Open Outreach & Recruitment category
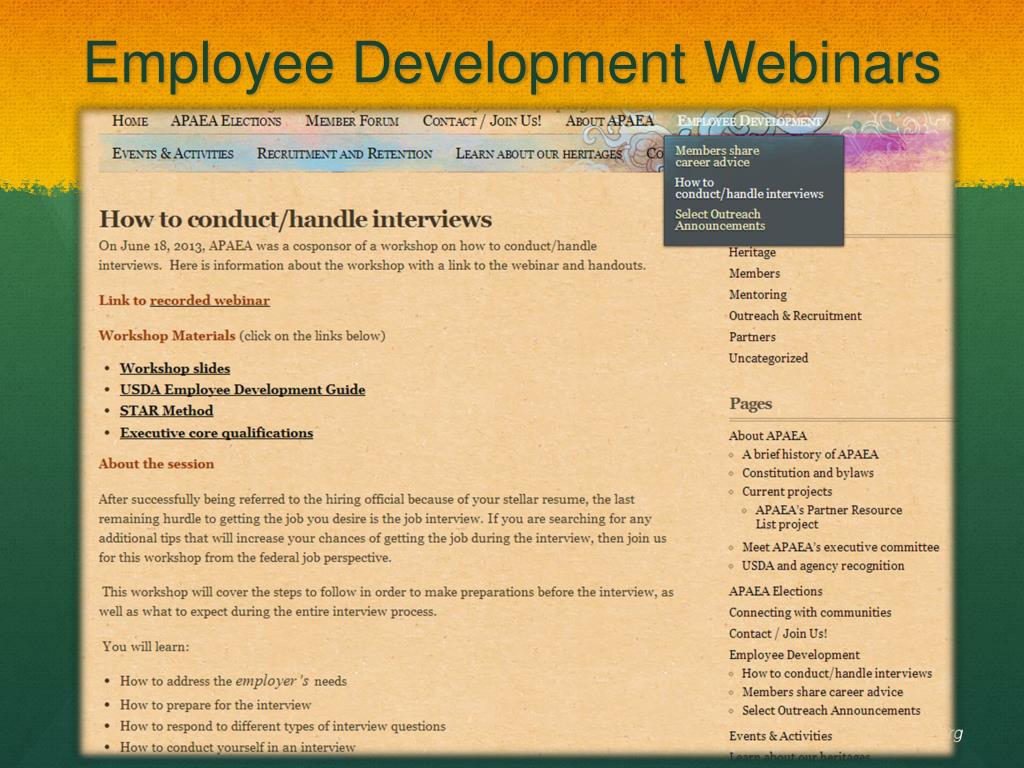This screenshot has height=768, width=1024. click(x=795, y=316)
